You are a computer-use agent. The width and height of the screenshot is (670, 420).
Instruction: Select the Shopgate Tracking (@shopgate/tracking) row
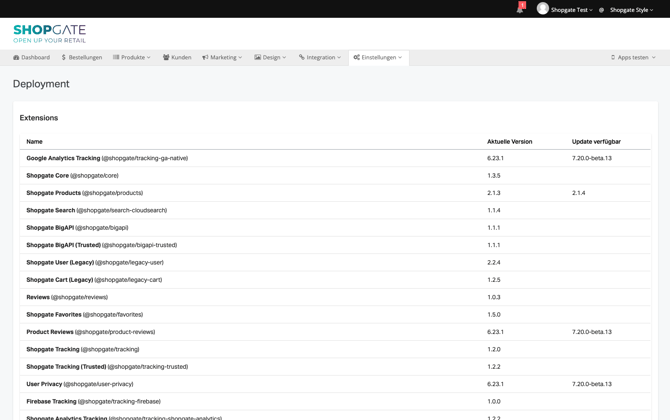pos(335,350)
